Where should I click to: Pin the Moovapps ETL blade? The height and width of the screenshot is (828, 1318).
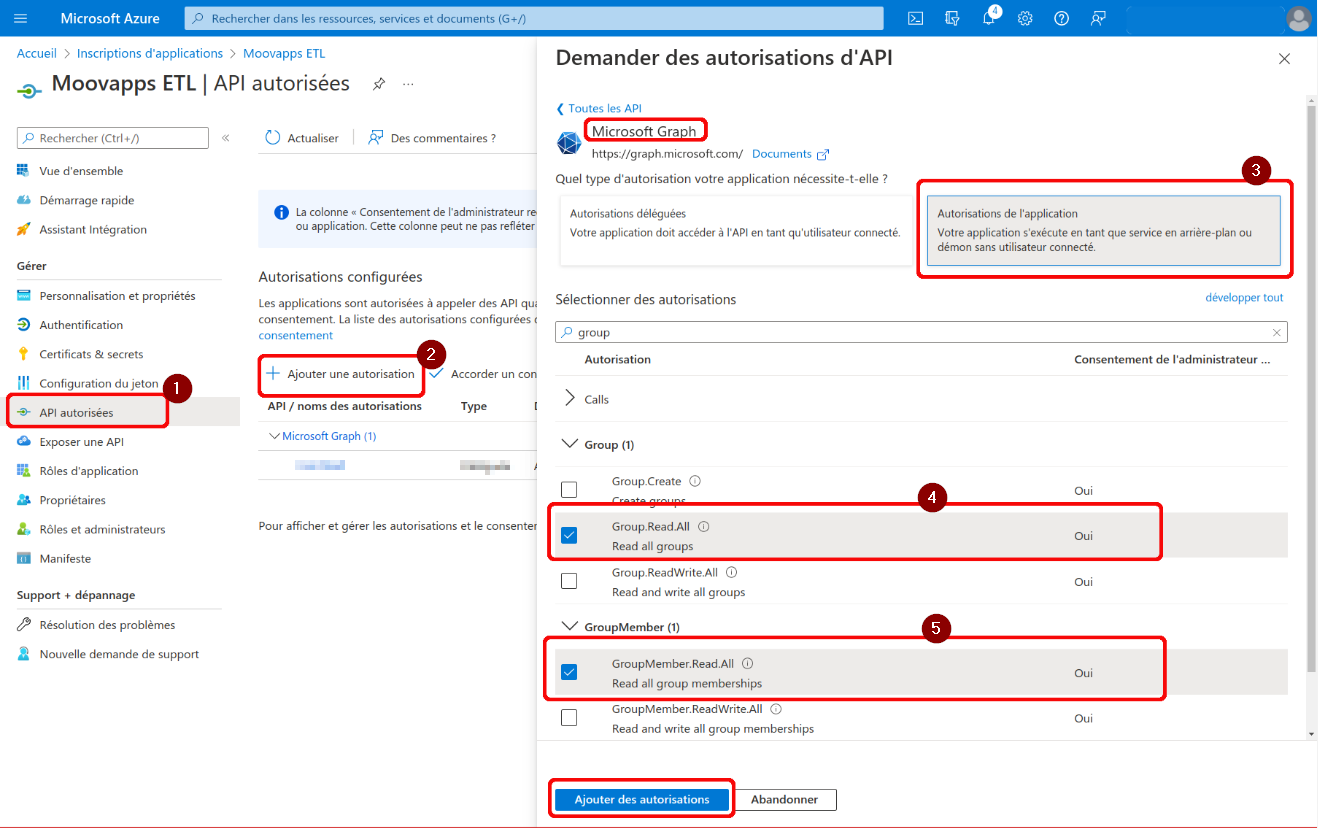[x=379, y=84]
